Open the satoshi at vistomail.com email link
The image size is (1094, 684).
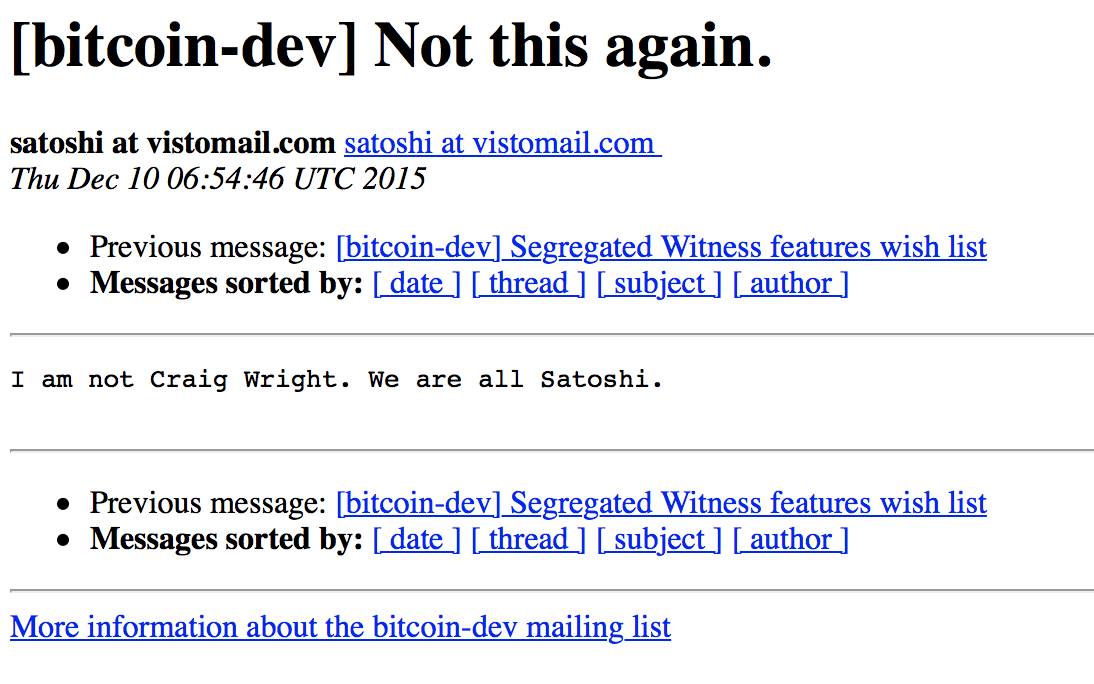(502, 144)
